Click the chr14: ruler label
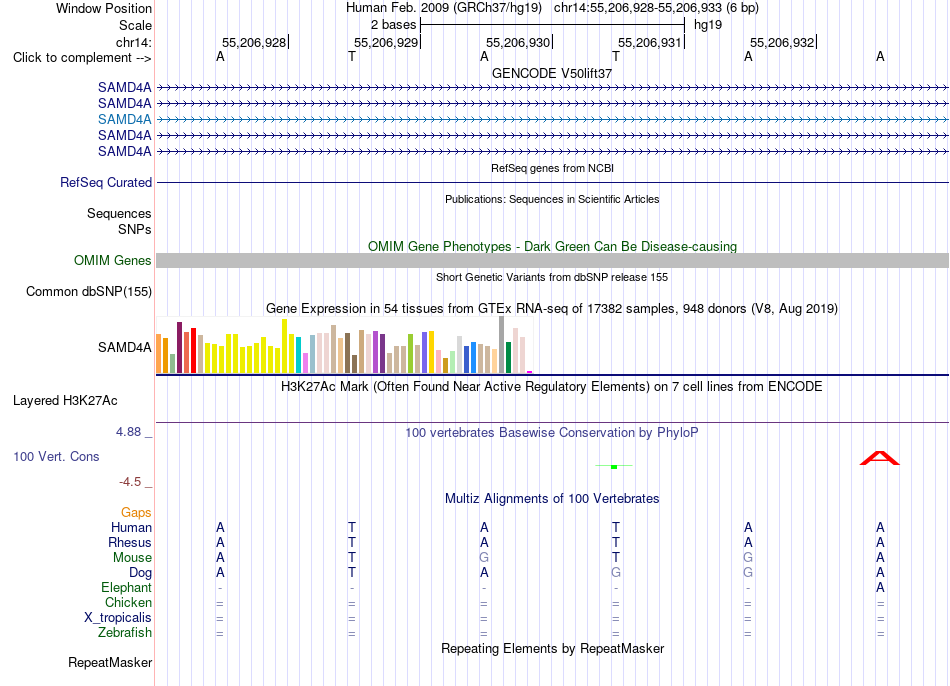This screenshot has width=950, height=686. point(133,42)
